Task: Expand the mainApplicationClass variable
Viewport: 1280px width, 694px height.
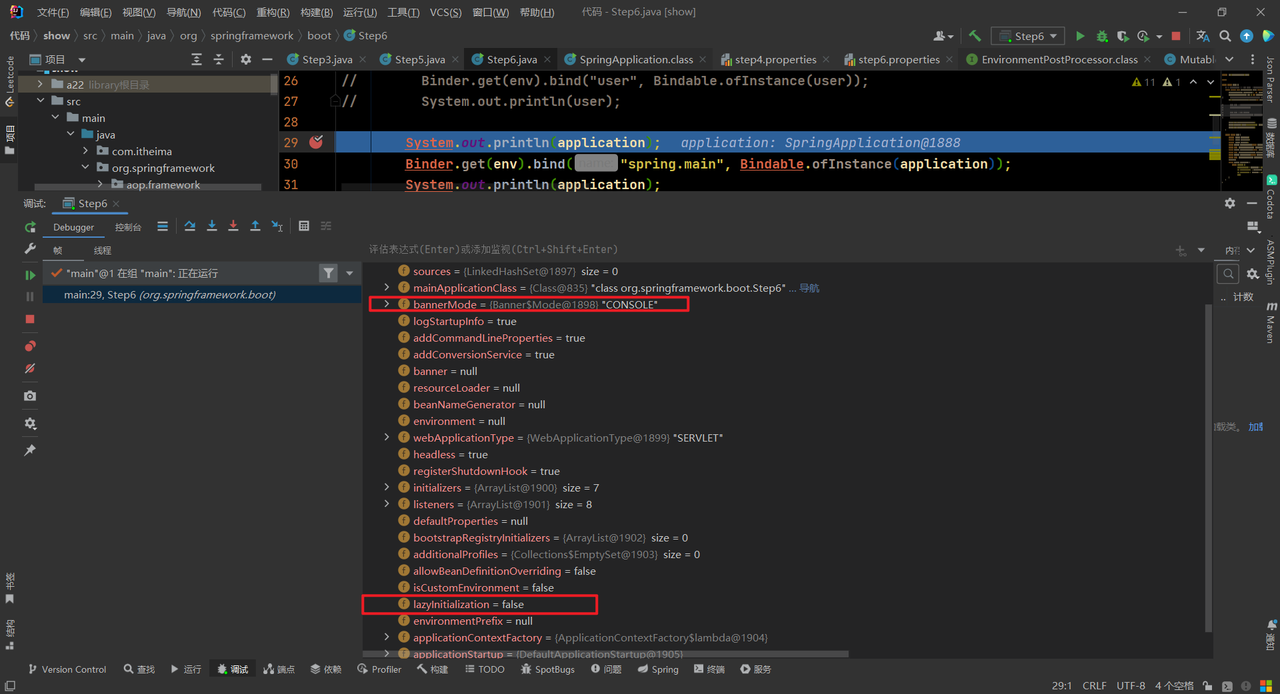Action: (x=387, y=288)
